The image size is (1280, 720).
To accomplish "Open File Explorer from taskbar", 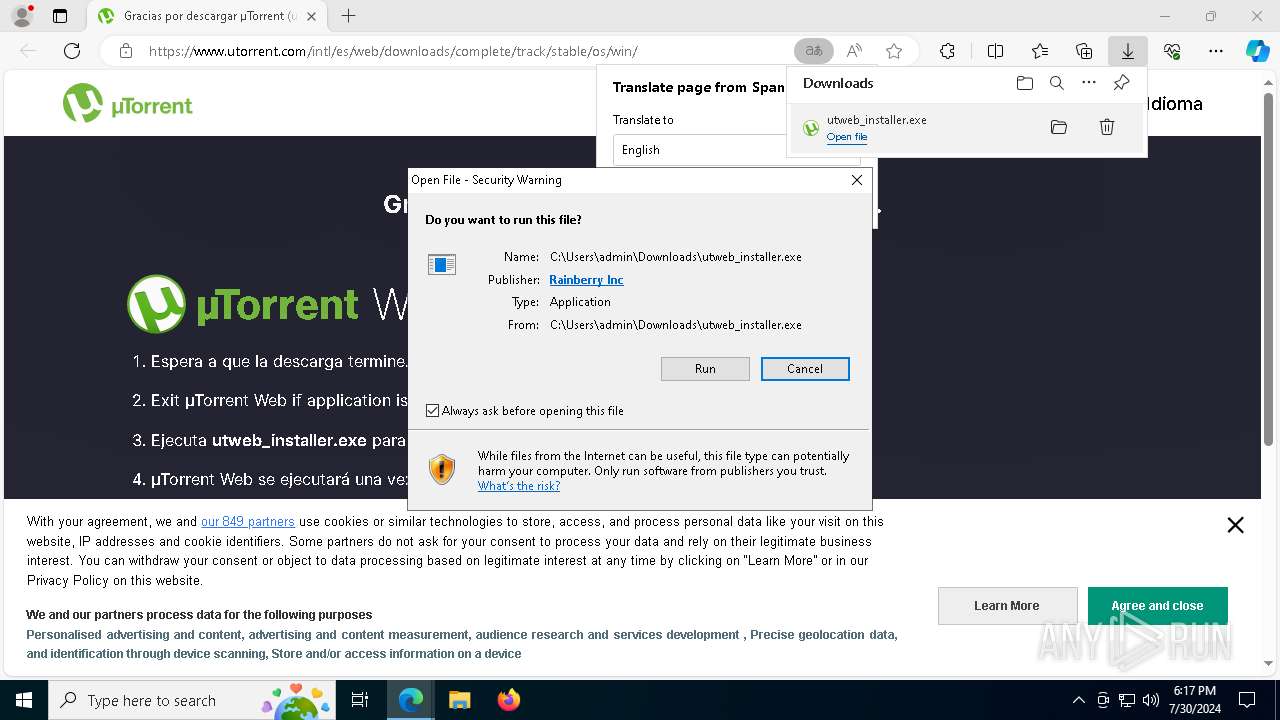I will click(x=459, y=700).
